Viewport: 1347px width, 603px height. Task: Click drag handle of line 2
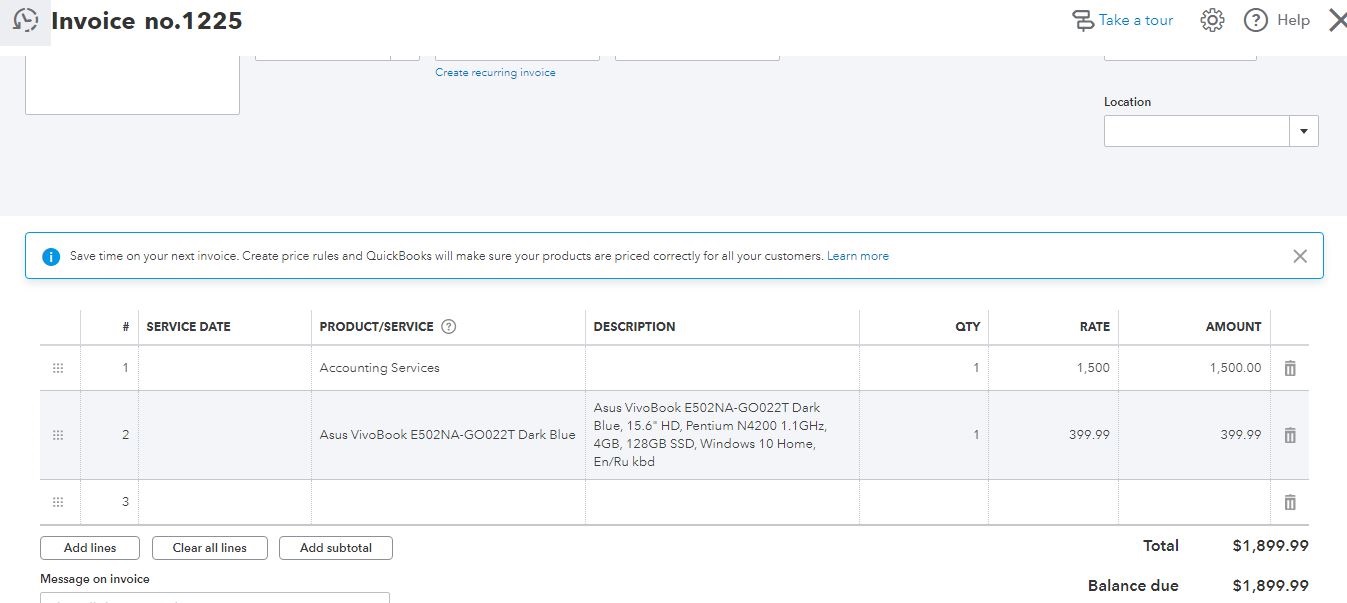click(x=58, y=435)
